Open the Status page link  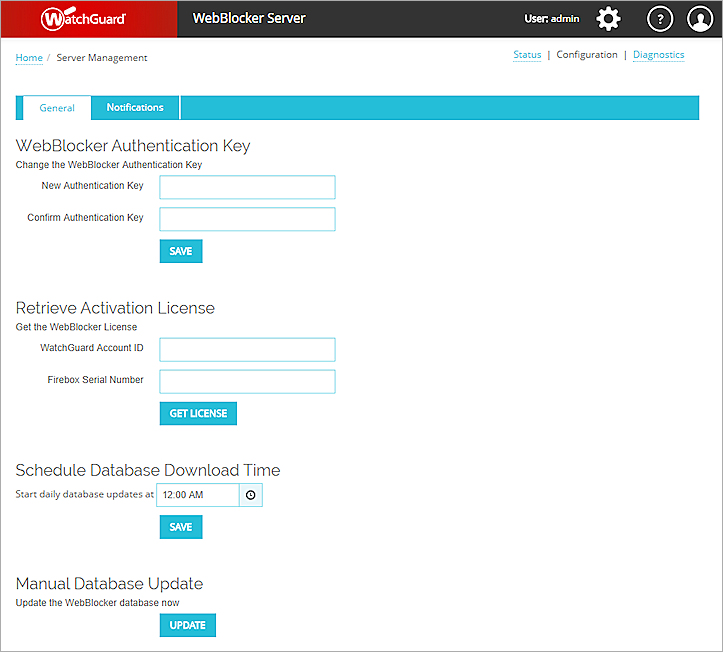coord(527,55)
